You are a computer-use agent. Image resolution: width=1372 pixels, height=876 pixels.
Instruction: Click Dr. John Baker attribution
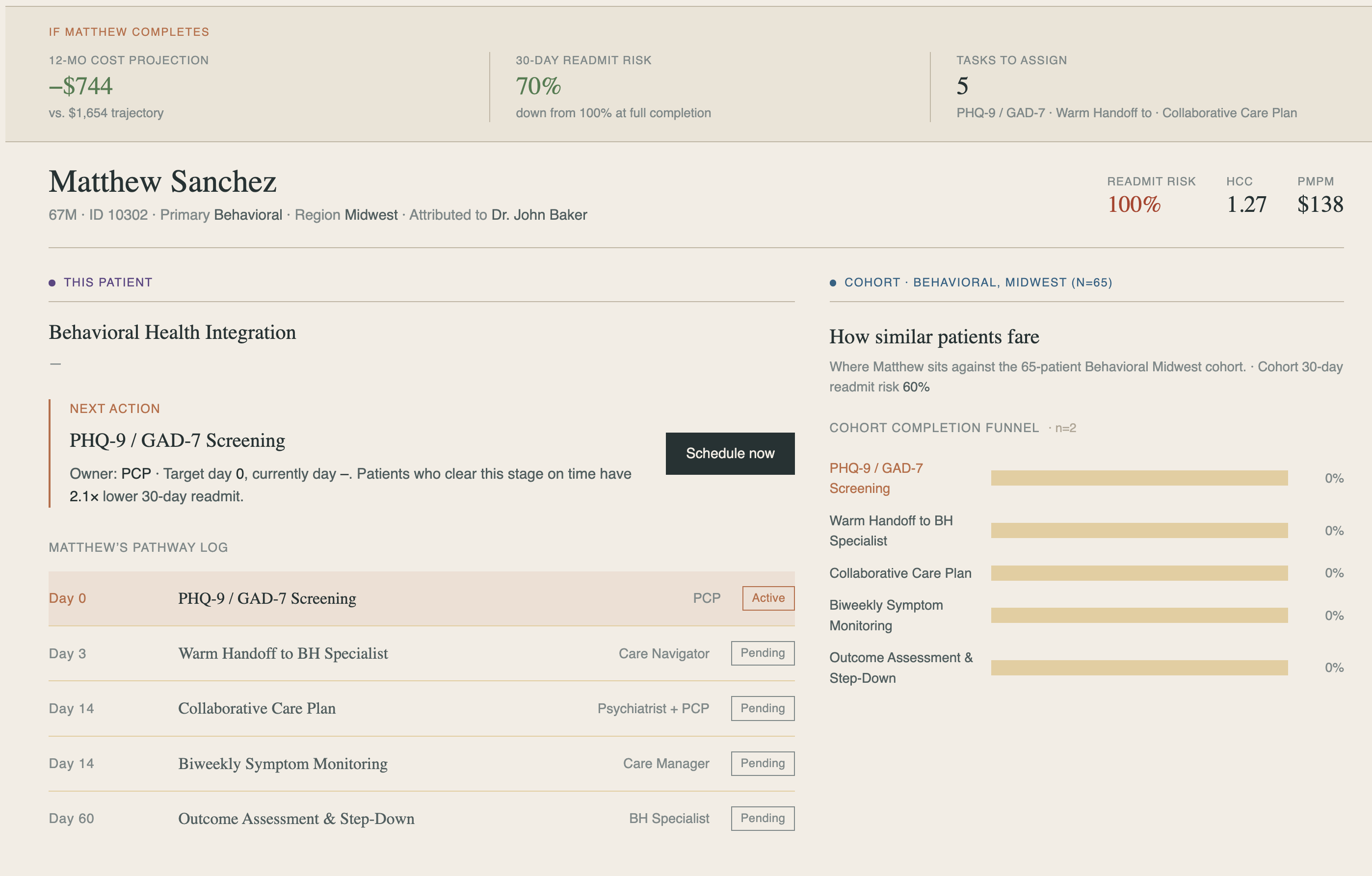point(539,215)
